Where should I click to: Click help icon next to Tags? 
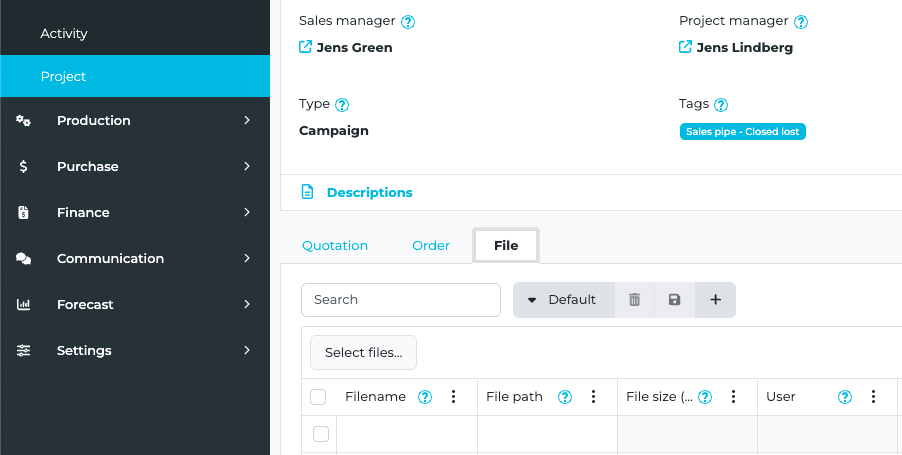721,104
